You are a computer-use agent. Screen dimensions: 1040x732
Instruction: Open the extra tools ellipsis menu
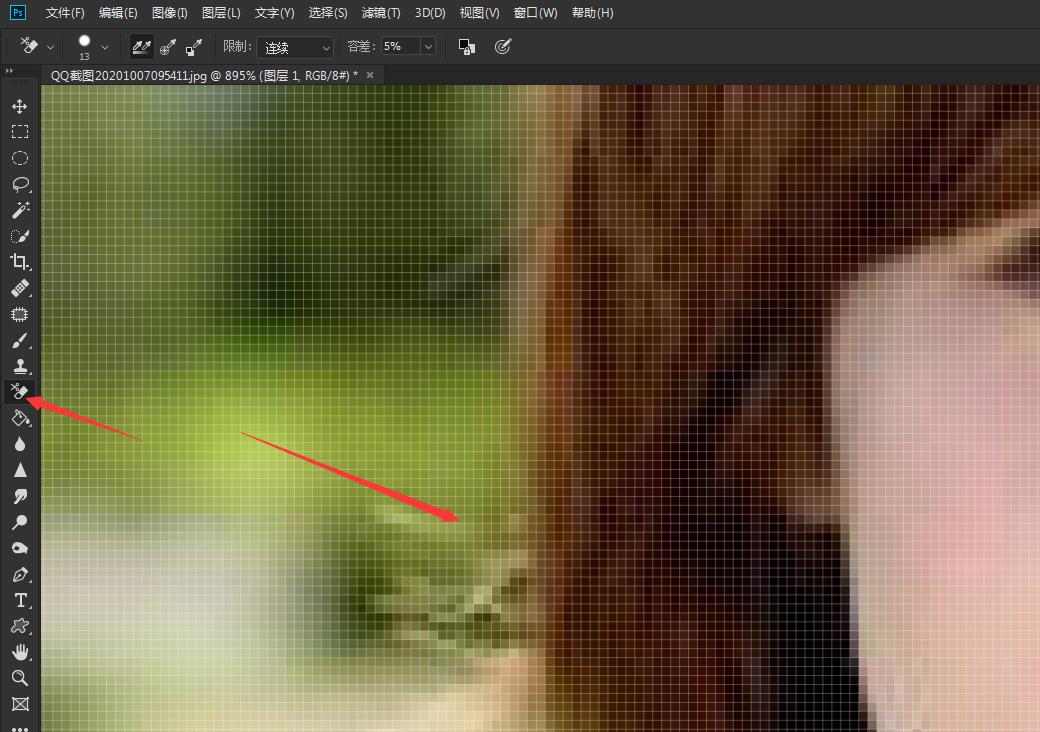[x=20, y=728]
